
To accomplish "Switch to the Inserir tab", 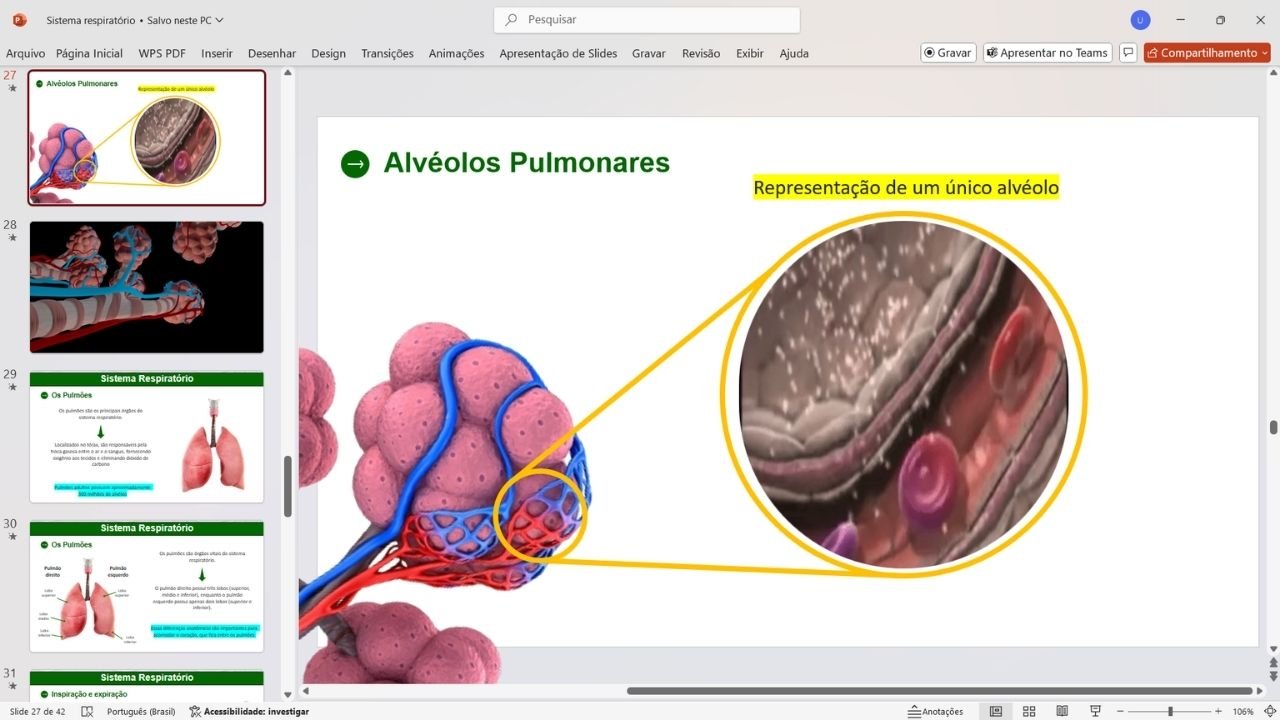I will click(x=217, y=54).
